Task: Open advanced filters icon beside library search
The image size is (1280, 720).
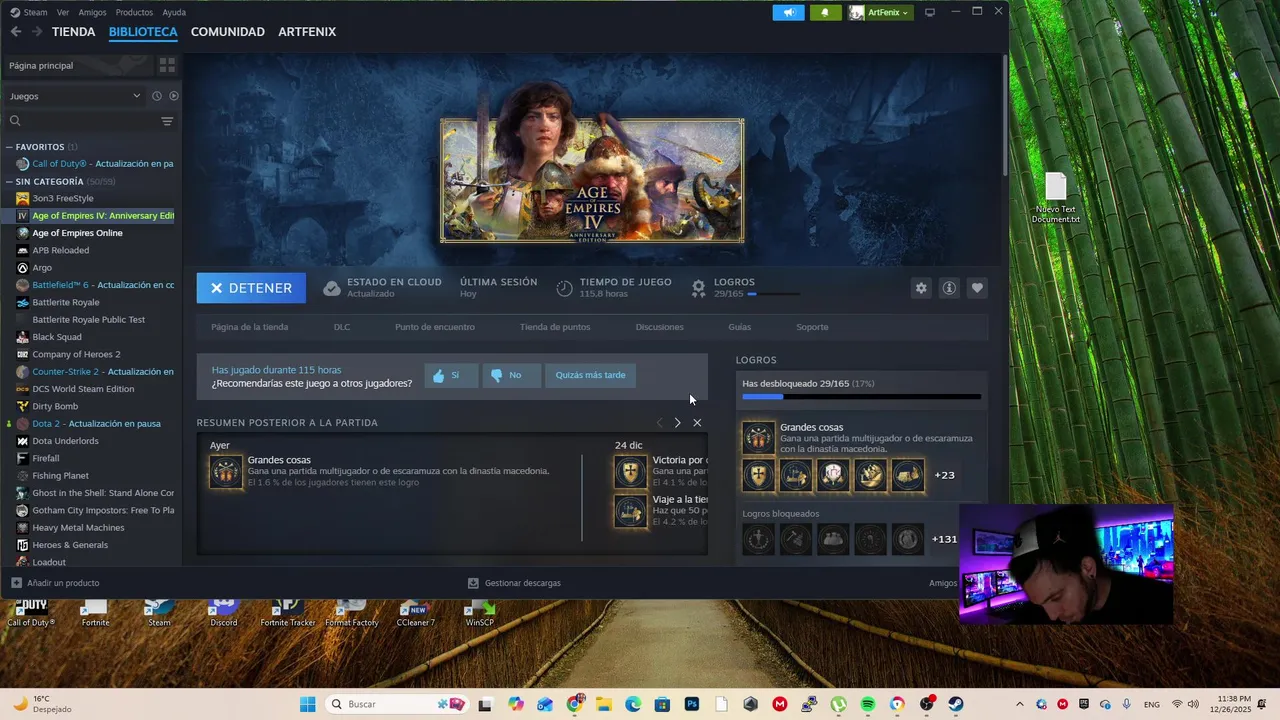Action: tap(167, 121)
